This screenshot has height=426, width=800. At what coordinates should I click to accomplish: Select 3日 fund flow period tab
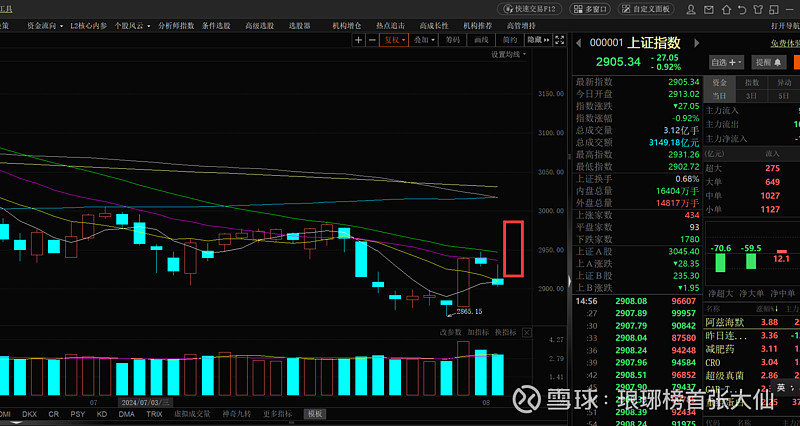click(752, 96)
